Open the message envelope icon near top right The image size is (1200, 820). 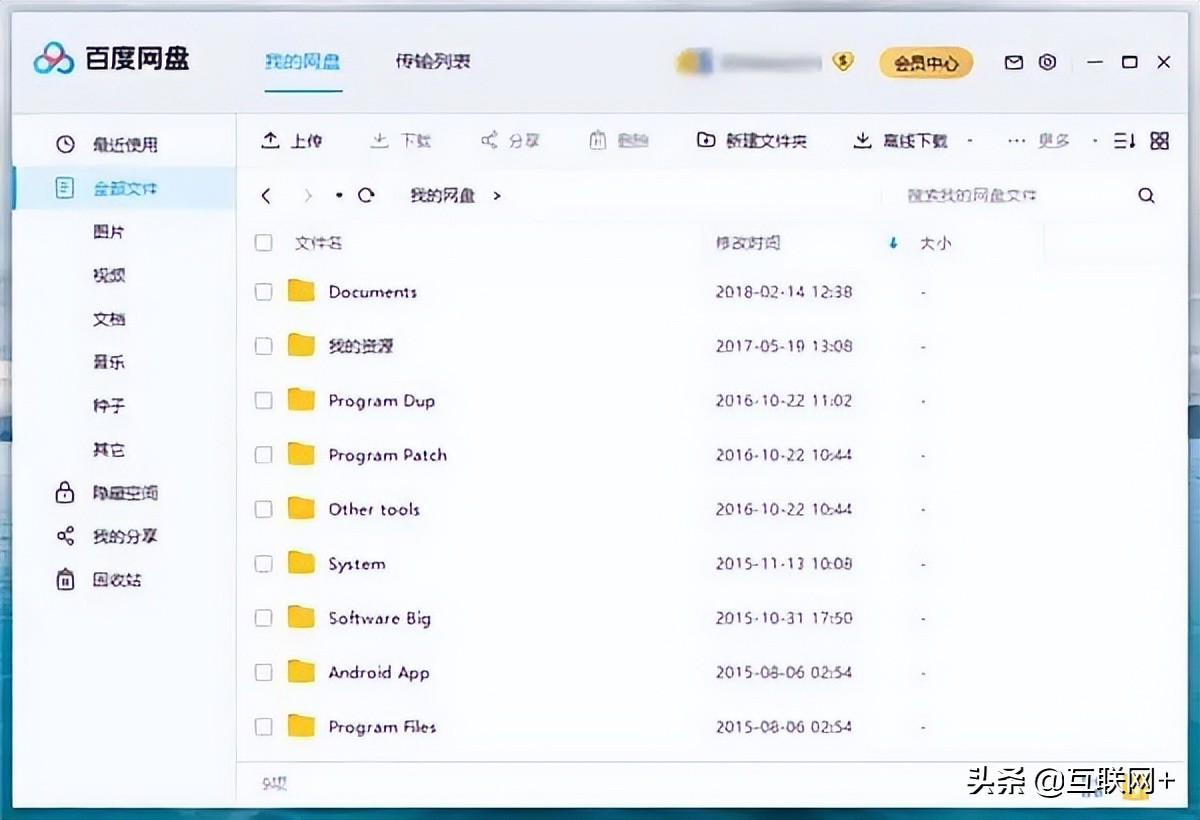pyautogui.click(x=1013, y=62)
